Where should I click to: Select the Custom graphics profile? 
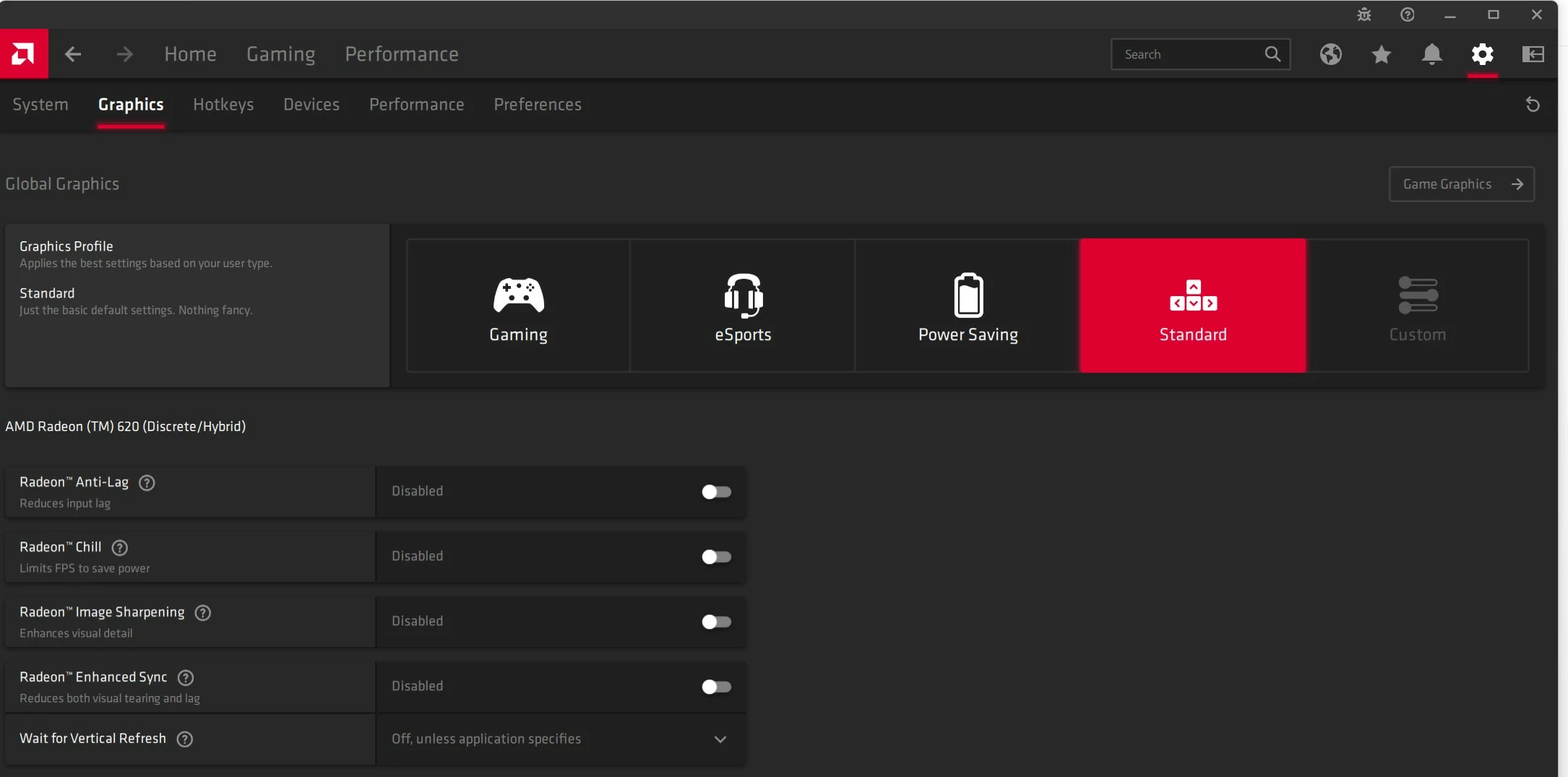click(1418, 305)
